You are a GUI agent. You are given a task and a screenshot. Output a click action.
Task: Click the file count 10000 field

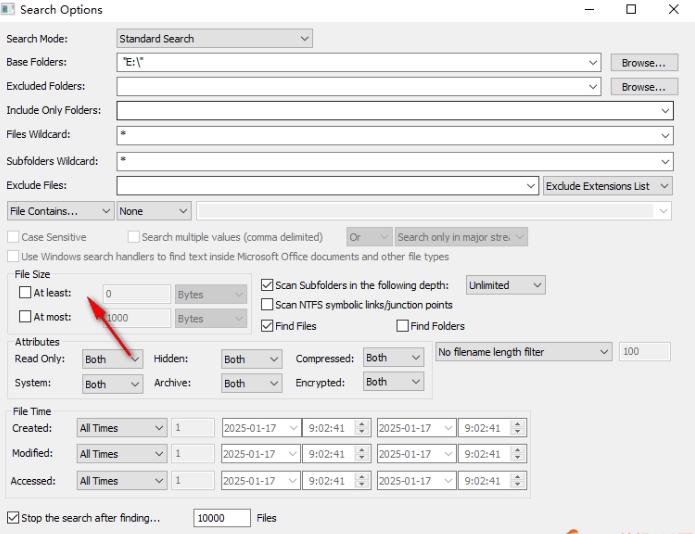pyautogui.click(x=221, y=518)
